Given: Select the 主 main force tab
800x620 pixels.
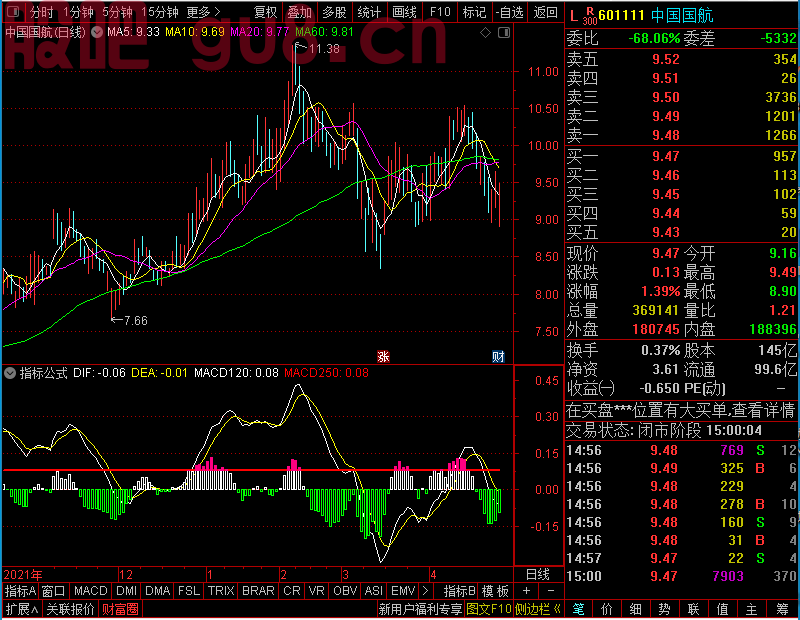Looking at the screenshot, I should tap(752, 609).
